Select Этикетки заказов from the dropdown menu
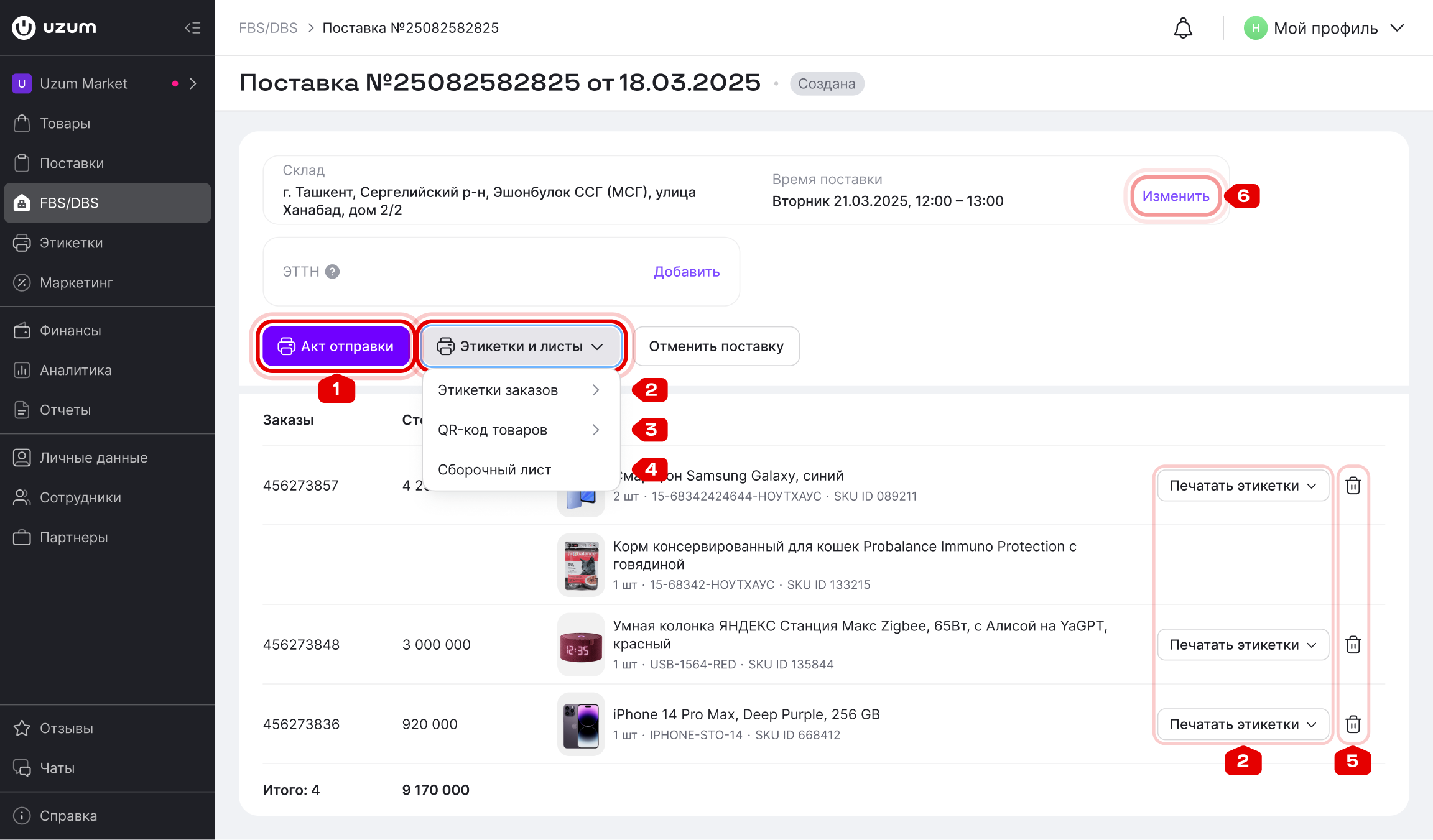 [x=521, y=390]
